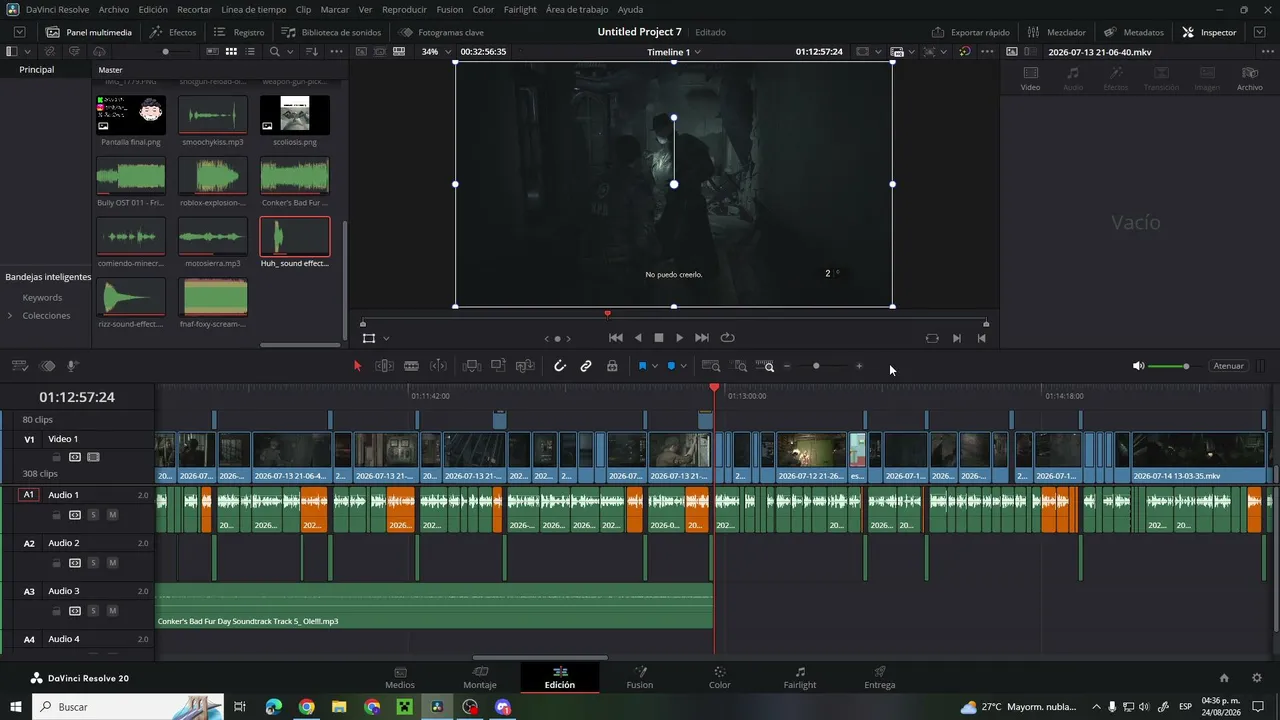Screen dimensions: 1280x720
Task: Click the timeline timecode 01:12:57:24 field
Action: (x=77, y=397)
